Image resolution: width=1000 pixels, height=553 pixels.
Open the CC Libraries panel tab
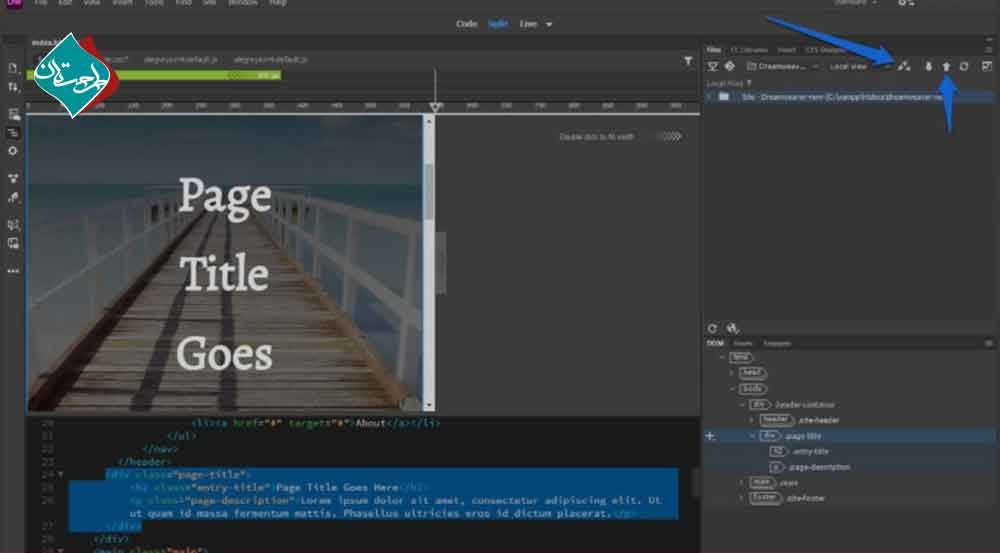pyautogui.click(x=749, y=50)
